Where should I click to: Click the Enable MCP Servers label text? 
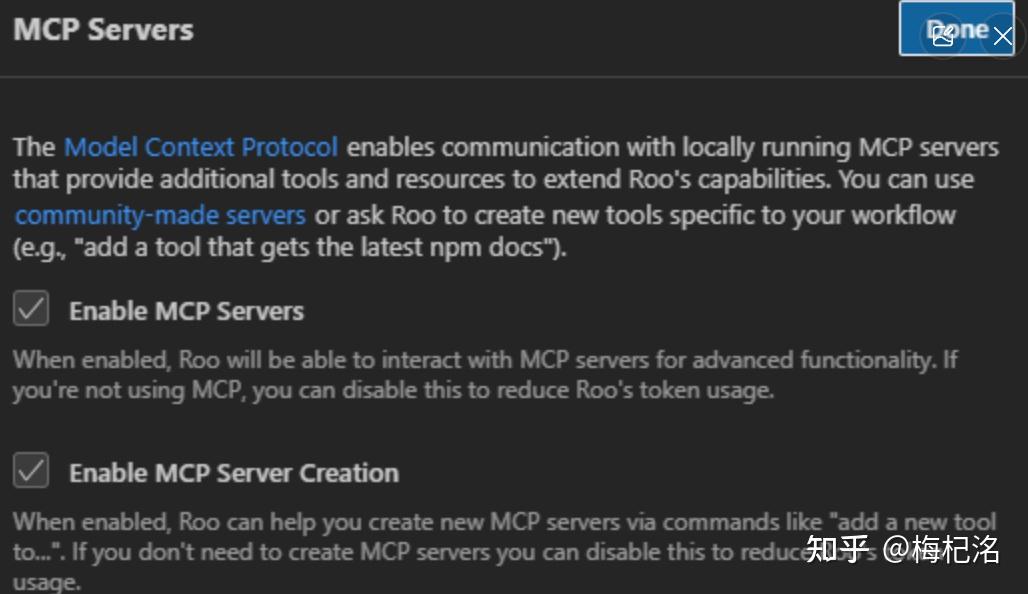tap(186, 311)
